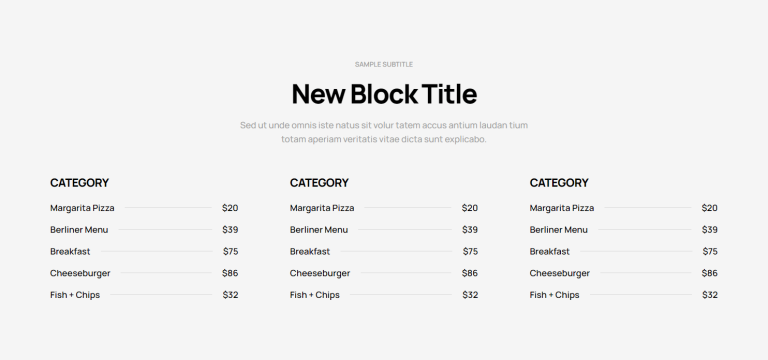Select the SAMPLE SUBTITLE text
This screenshot has height=360, width=768.
[384, 64]
